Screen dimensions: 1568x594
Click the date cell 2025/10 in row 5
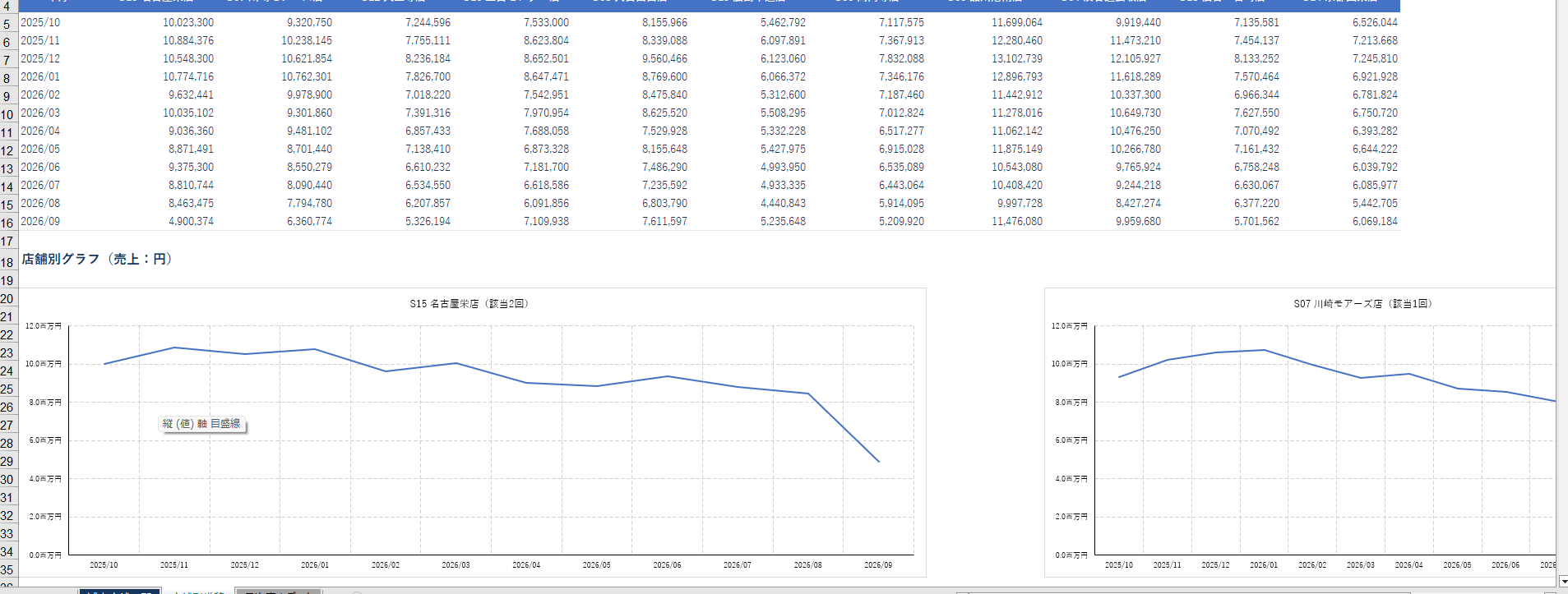click(x=40, y=22)
